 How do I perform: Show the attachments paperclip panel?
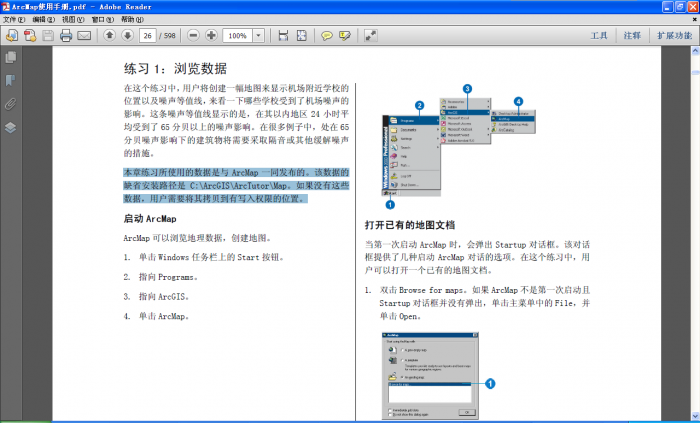pos(11,104)
